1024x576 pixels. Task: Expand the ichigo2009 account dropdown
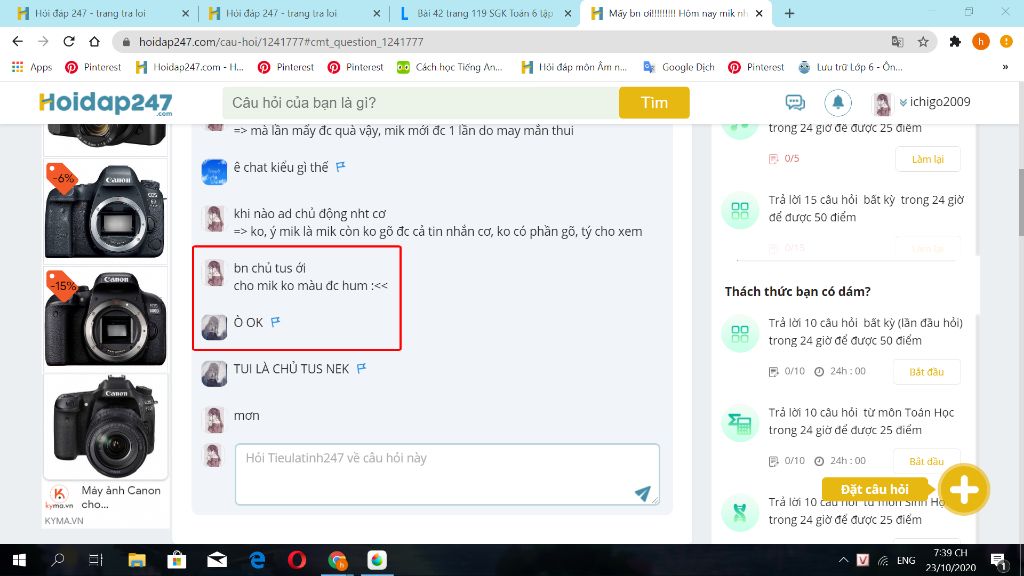(x=935, y=102)
